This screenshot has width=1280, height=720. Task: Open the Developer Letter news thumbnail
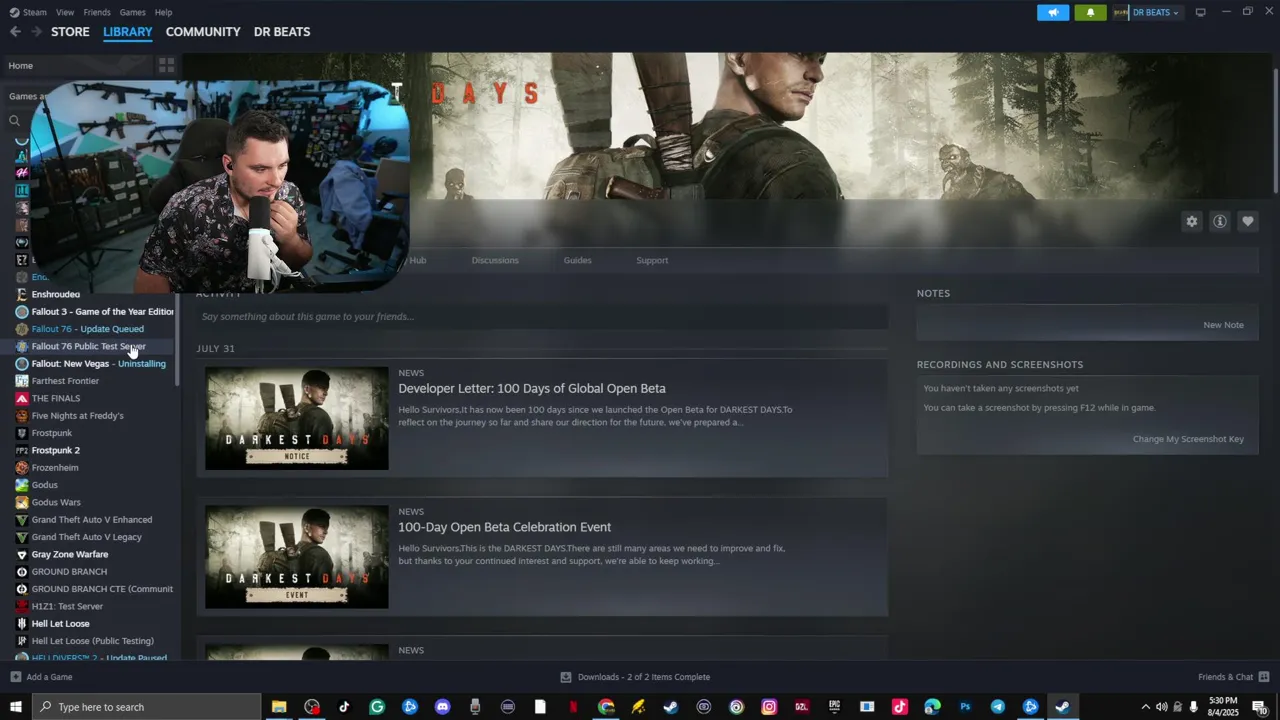pos(297,418)
